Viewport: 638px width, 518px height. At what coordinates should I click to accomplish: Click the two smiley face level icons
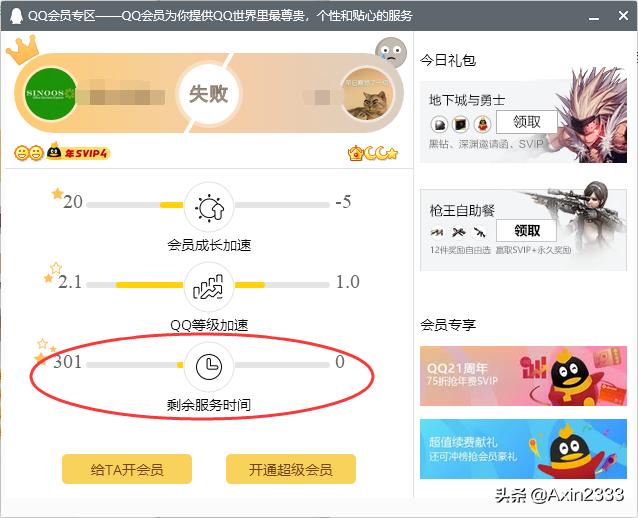tap(29, 153)
